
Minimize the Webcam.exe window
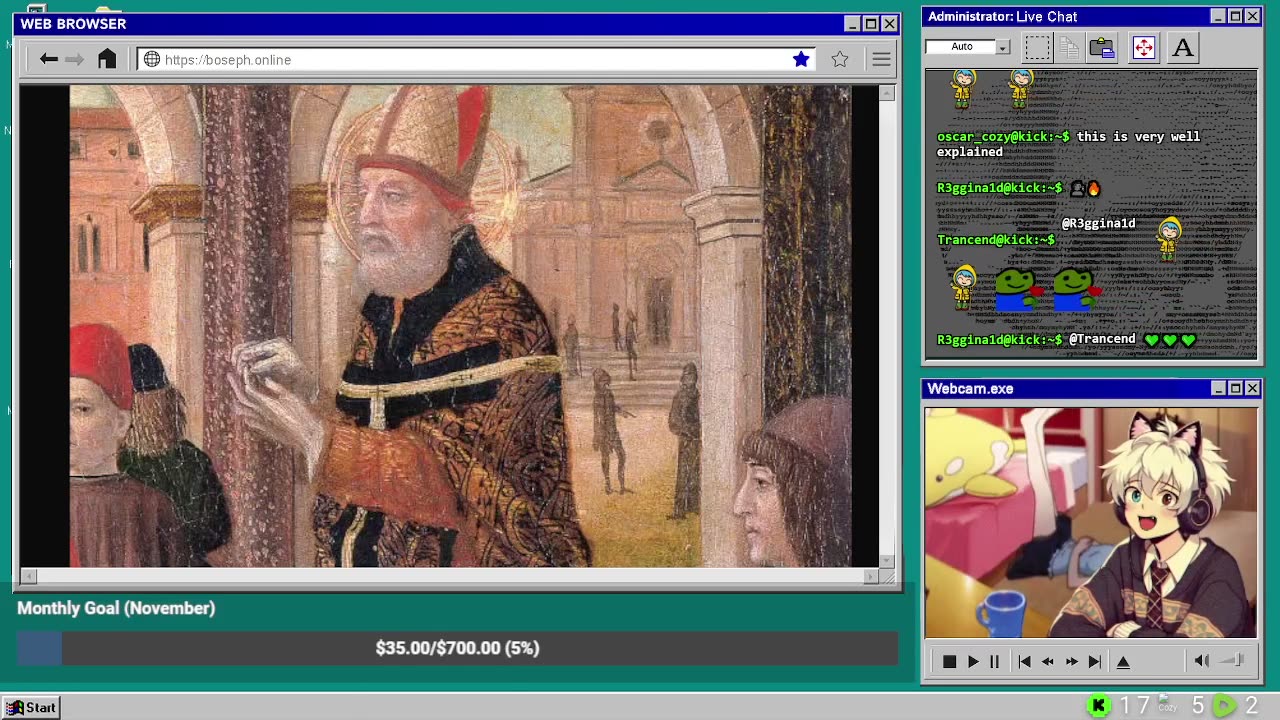point(1218,388)
